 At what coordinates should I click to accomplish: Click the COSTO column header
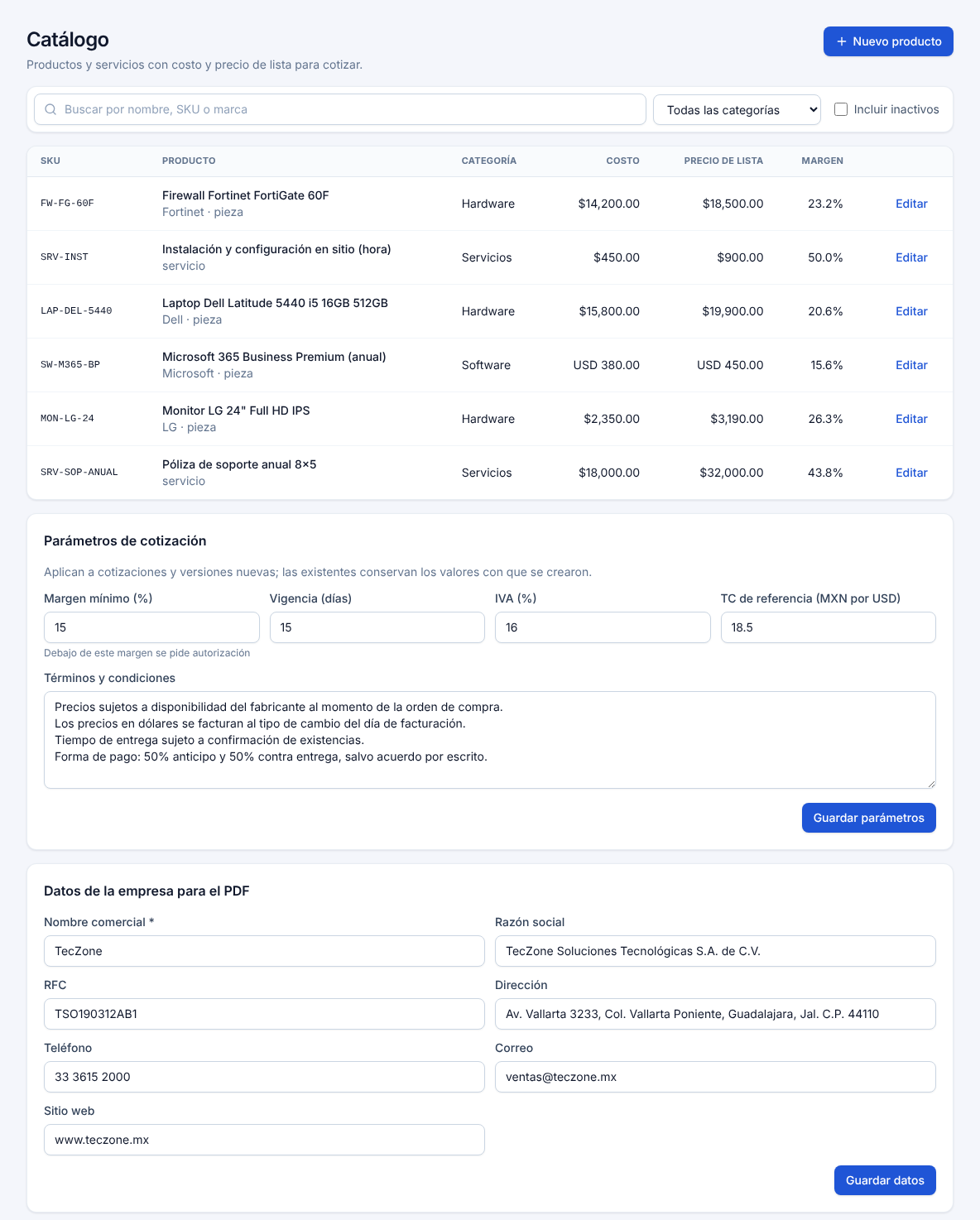point(622,161)
